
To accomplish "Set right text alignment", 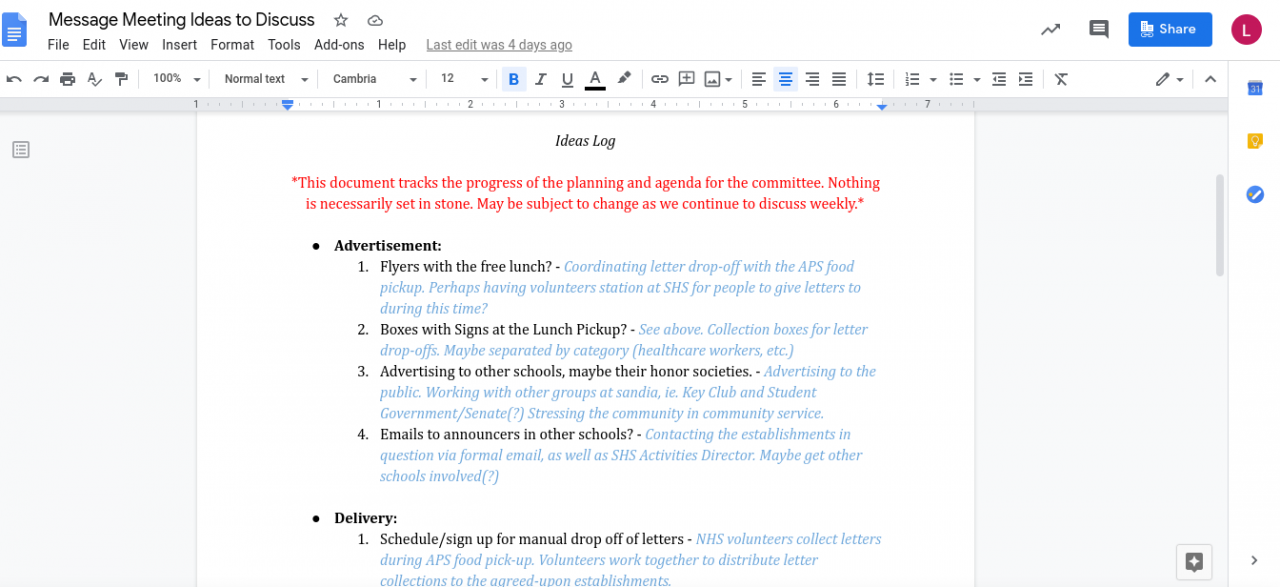I will pos(812,79).
